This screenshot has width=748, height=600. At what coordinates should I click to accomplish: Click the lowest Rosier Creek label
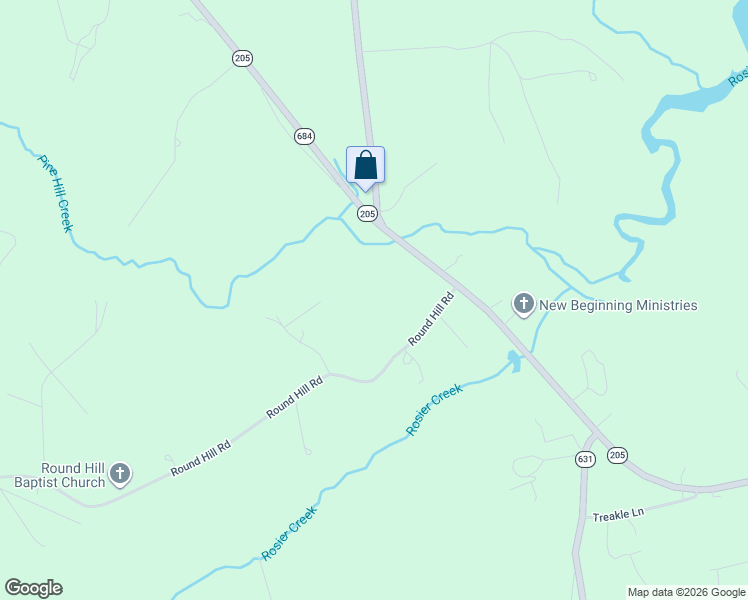pos(289,533)
